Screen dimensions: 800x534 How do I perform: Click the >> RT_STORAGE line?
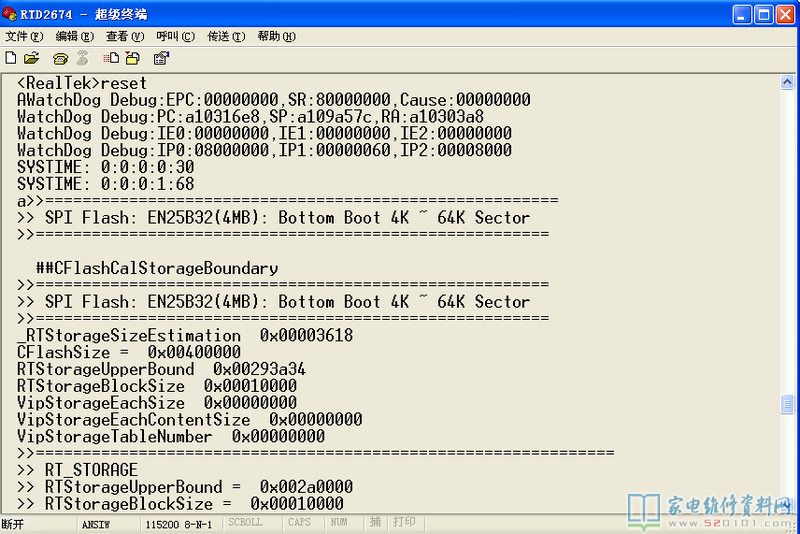(77, 470)
